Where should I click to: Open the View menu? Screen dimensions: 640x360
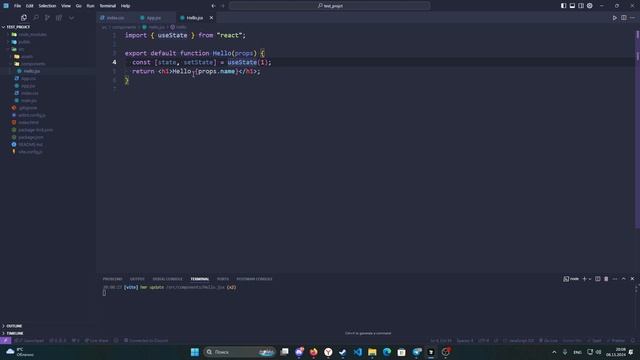66,6
